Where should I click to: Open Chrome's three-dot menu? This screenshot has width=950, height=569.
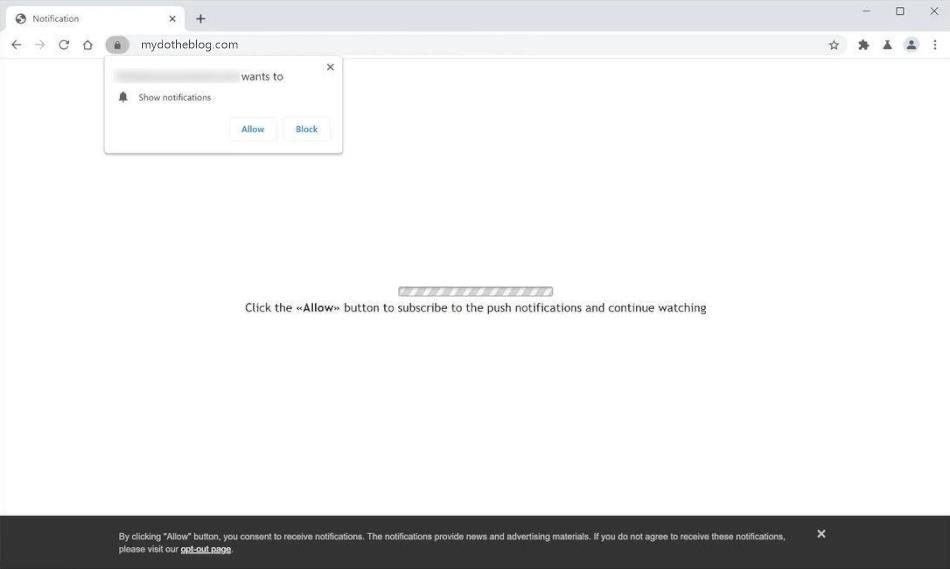pyautogui.click(x=935, y=45)
